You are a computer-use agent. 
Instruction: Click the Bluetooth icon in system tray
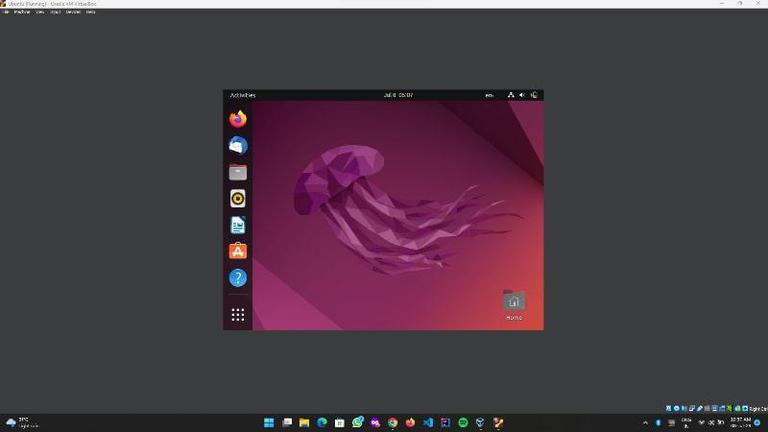click(x=658, y=423)
